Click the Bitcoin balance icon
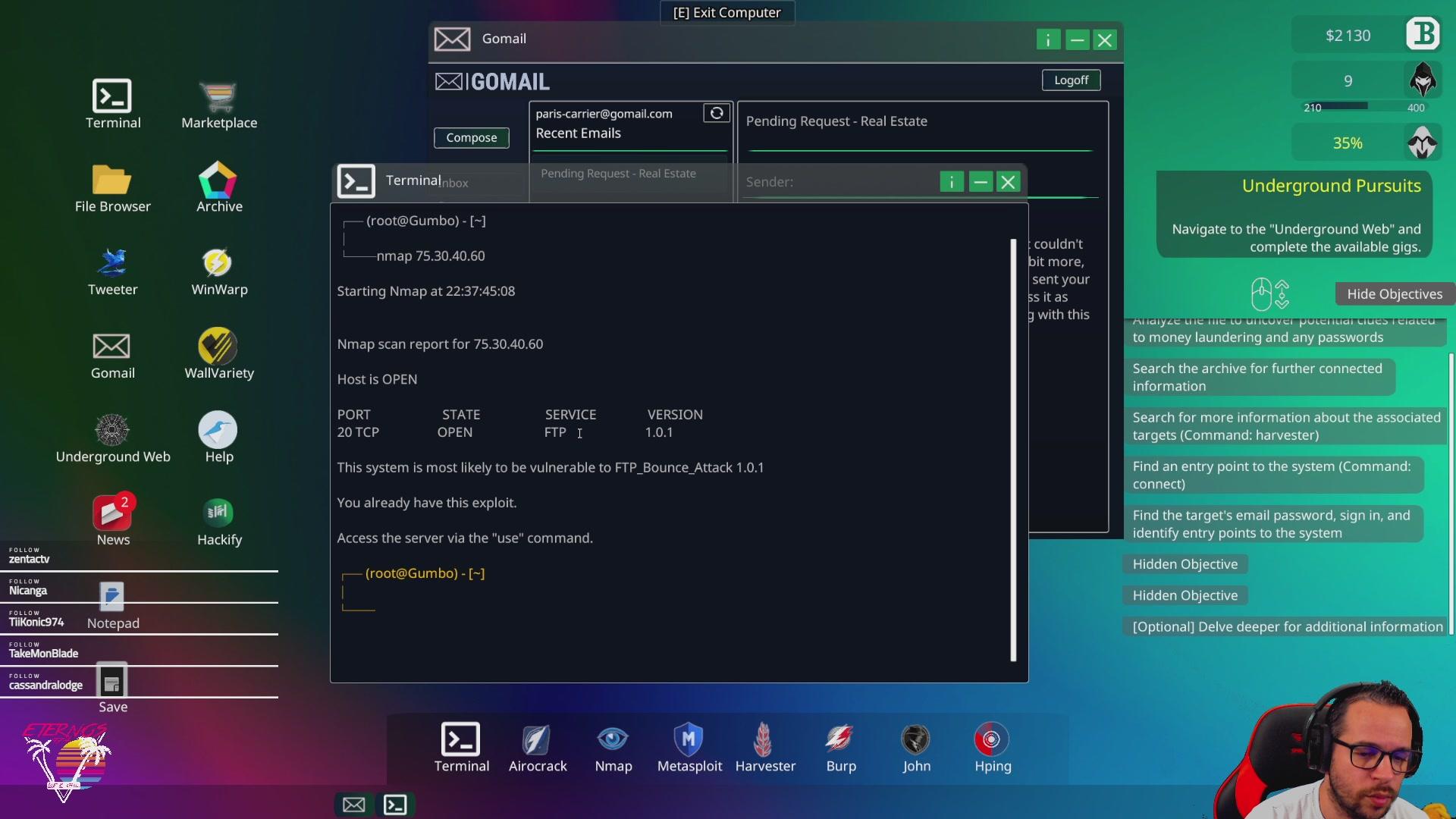1456x819 pixels. tap(1423, 35)
